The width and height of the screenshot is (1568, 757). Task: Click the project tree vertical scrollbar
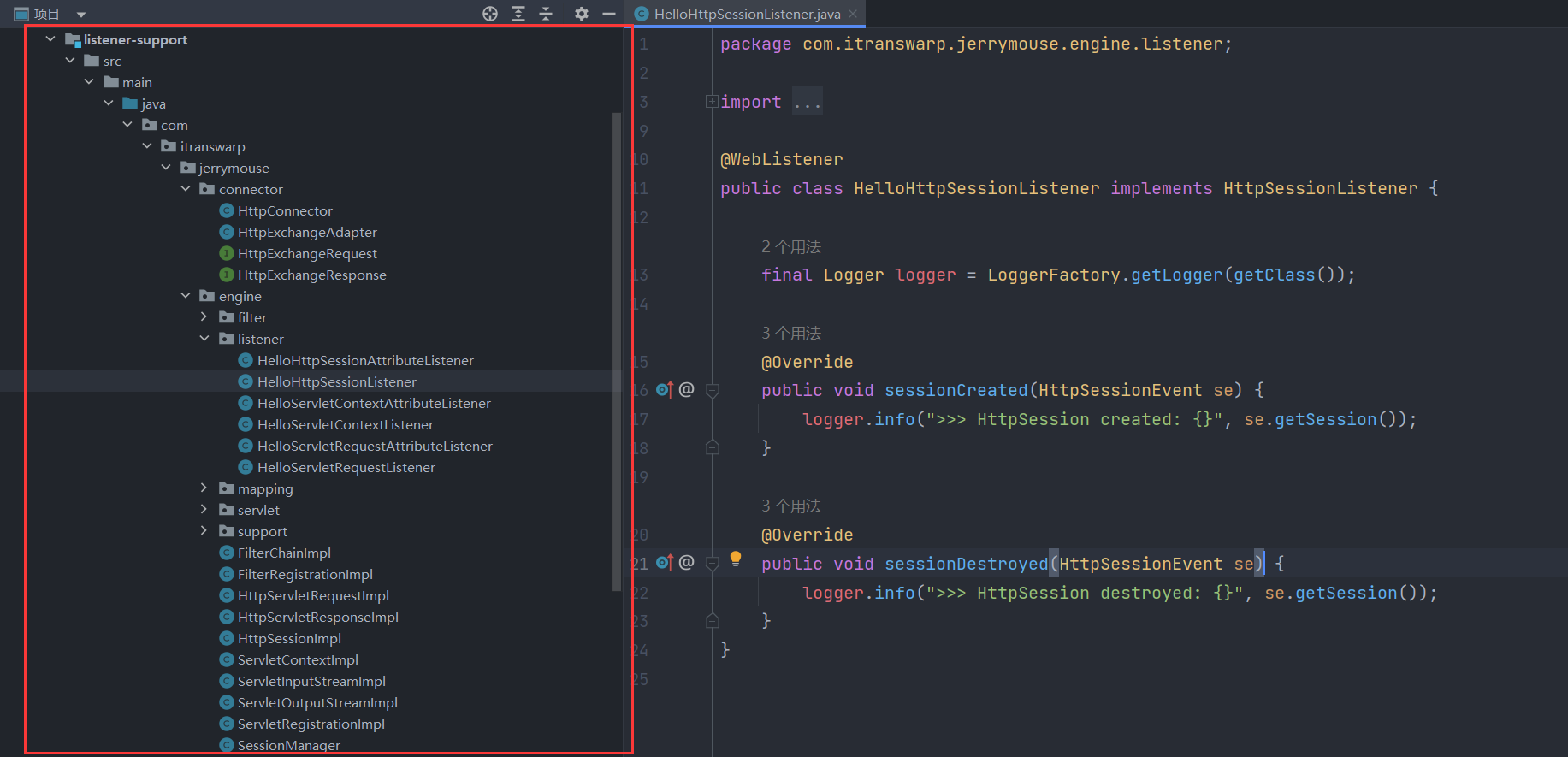point(617,351)
